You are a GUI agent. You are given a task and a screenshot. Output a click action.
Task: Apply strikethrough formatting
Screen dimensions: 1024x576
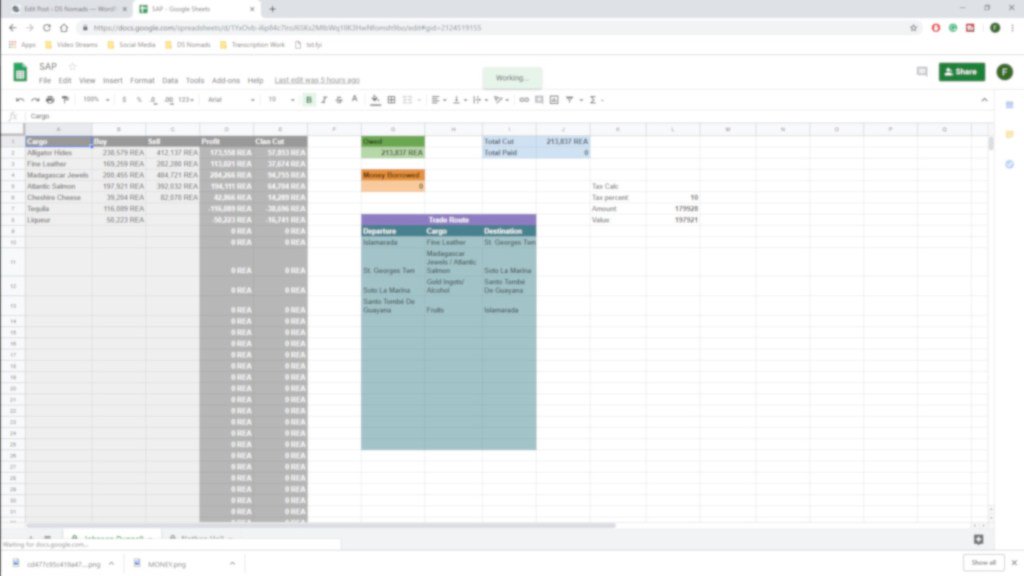[x=339, y=100]
